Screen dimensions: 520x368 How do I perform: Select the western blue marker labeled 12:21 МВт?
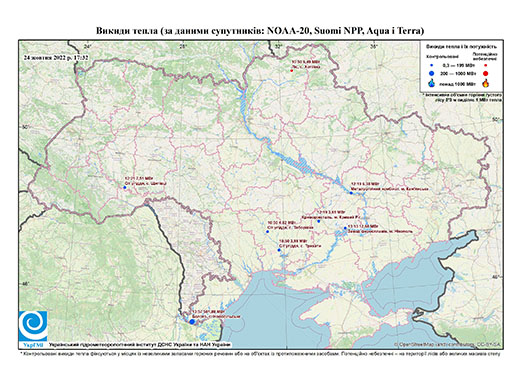(x=125, y=188)
